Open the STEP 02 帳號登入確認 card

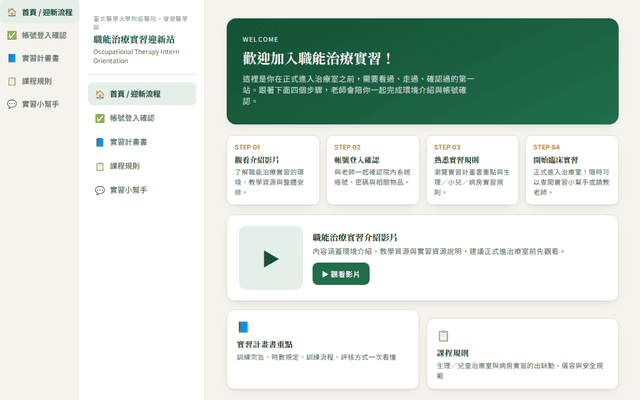pyautogui.click(x=373, y=170)
